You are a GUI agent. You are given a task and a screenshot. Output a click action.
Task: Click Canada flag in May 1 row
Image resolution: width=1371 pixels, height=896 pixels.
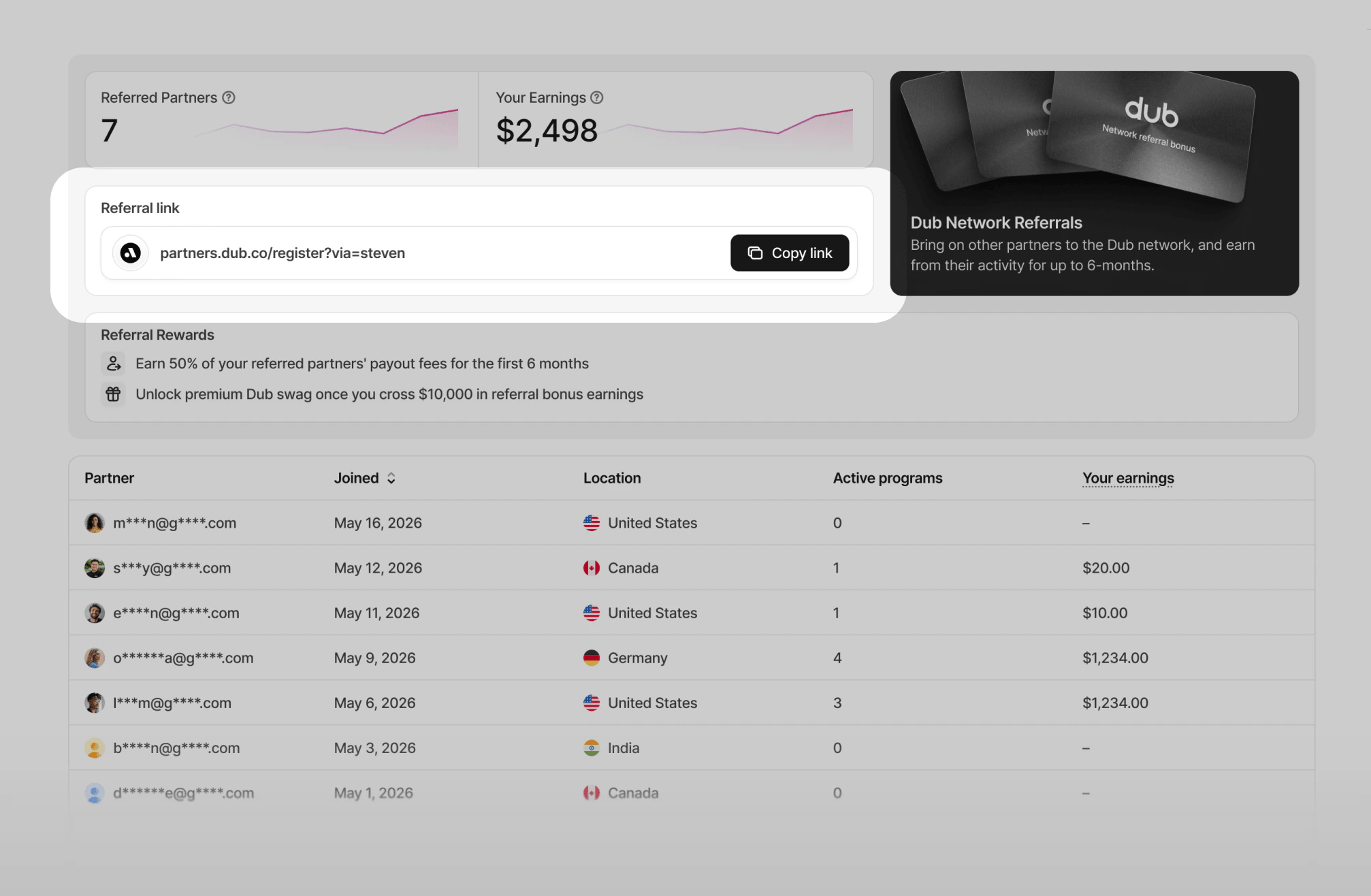point(592,793)
